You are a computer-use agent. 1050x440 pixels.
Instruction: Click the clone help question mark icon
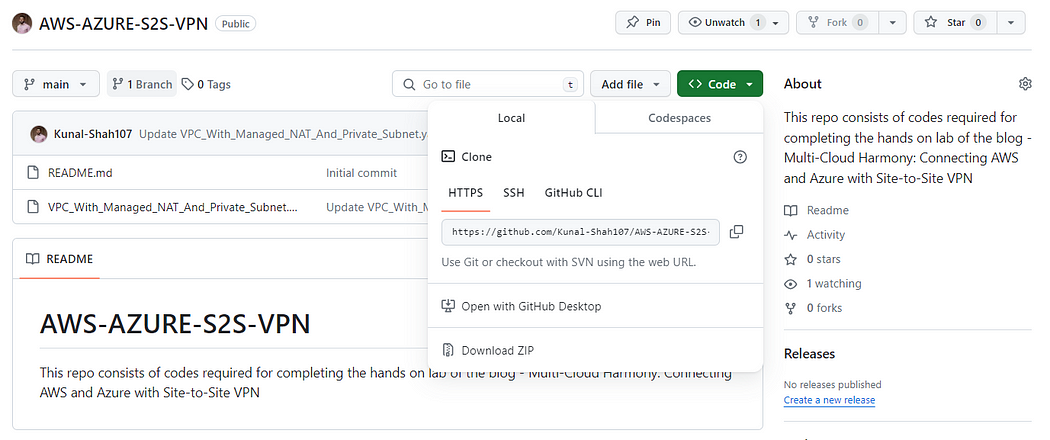[x=739, y=157]
